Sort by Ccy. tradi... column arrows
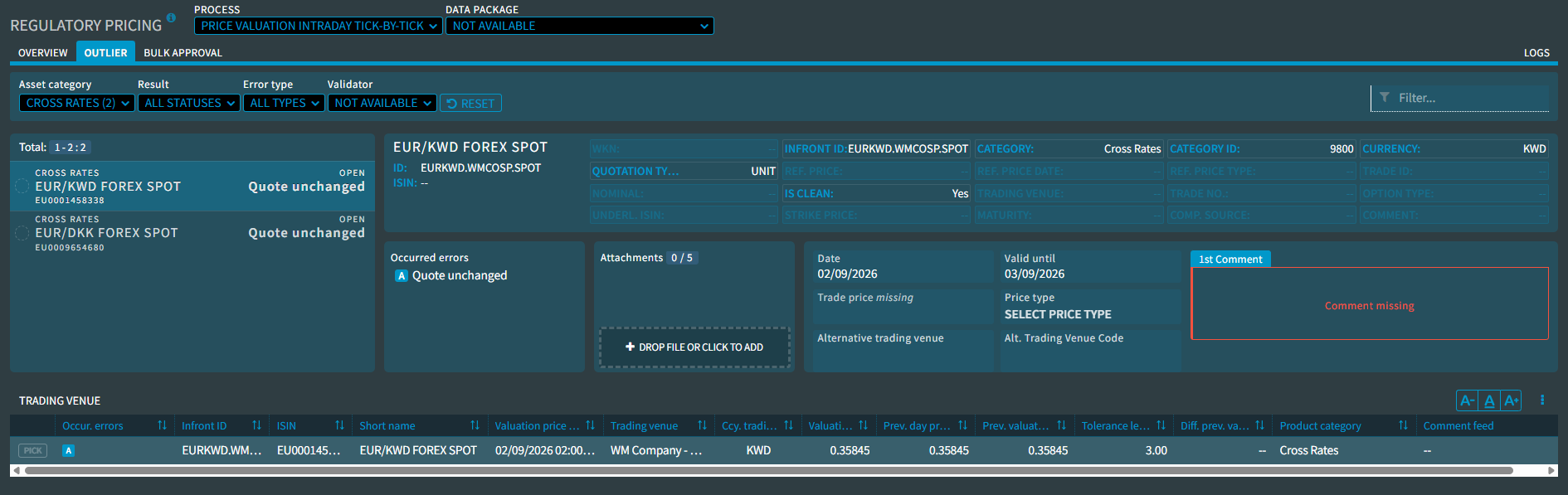The image size is (1568, 495). (788, 425)
